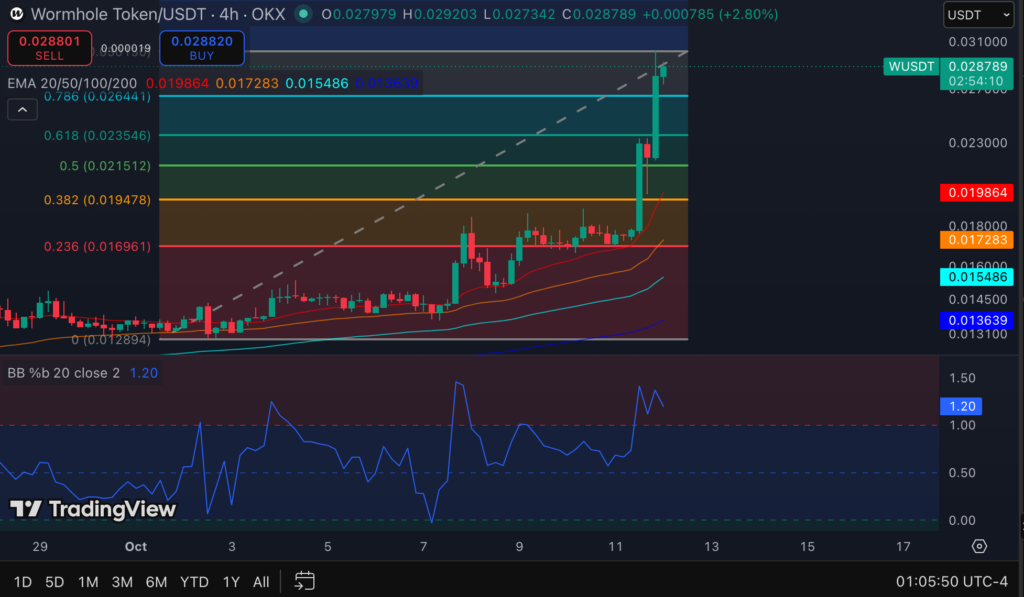Screen dimensions: 1024x597
Task: Collapse the indicator legend with the chevron
Action: click(22, 110)
